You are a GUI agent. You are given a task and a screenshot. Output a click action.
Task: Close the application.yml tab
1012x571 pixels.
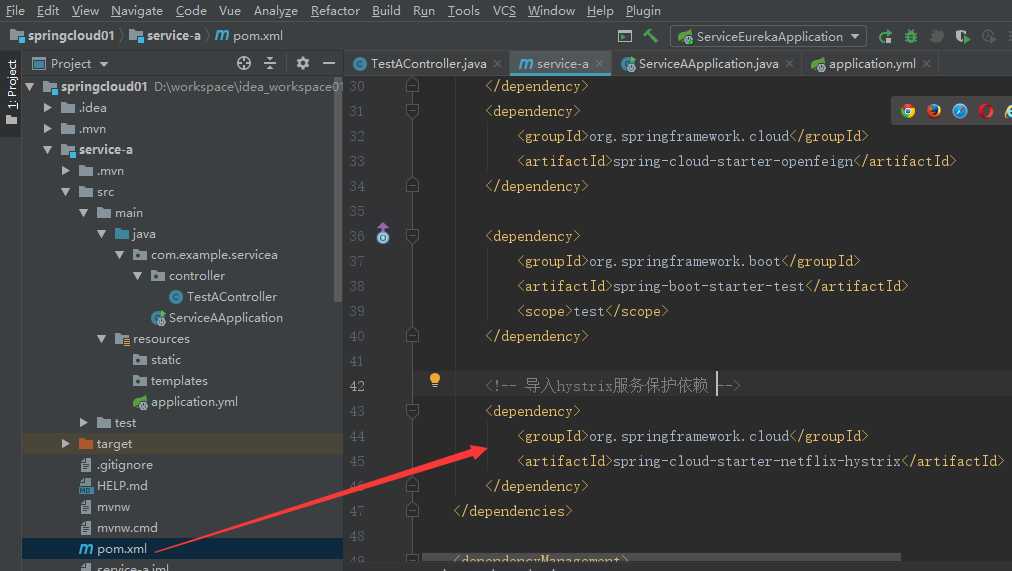coord(927,63)
